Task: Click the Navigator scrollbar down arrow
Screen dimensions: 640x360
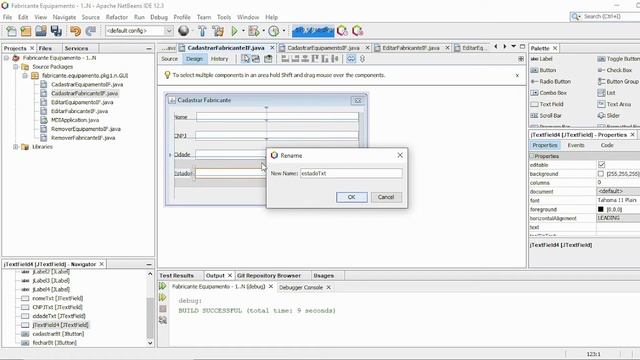Action: tap(150, 343)
